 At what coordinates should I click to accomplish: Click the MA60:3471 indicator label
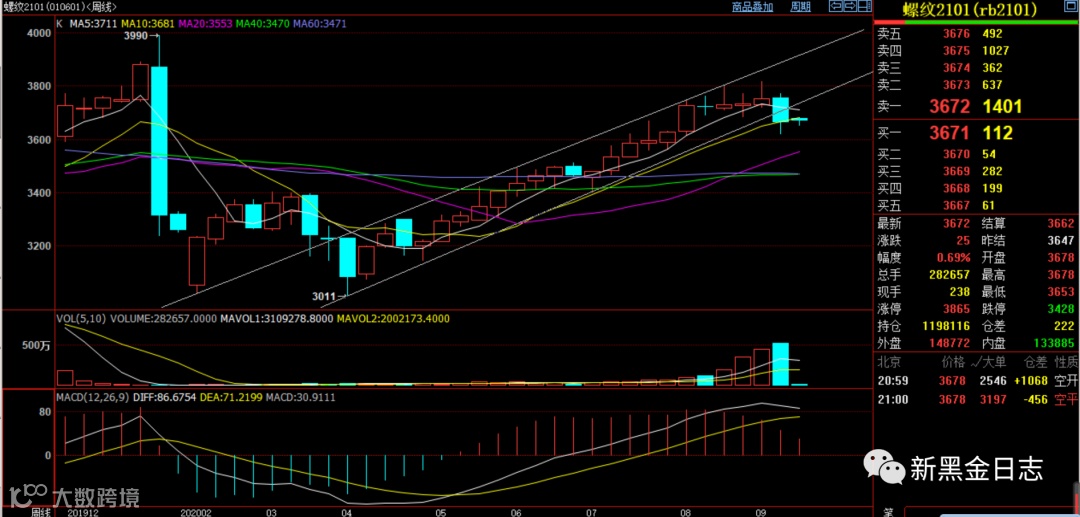click(x=320, y=23)
